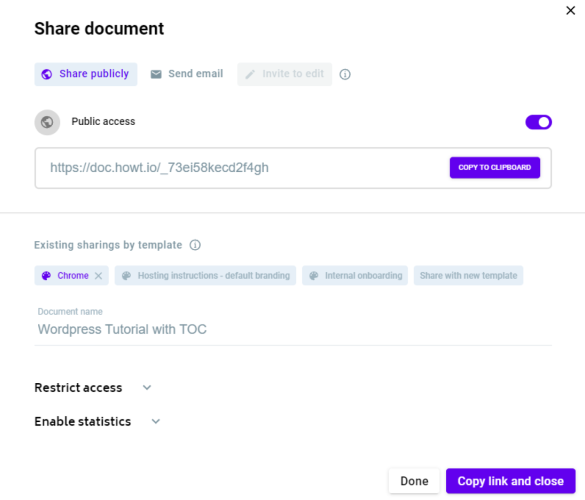Click the palette icon on Hosting instructions chip
Viewport: 585px width, 500px height.
click(x=126, y=275)
